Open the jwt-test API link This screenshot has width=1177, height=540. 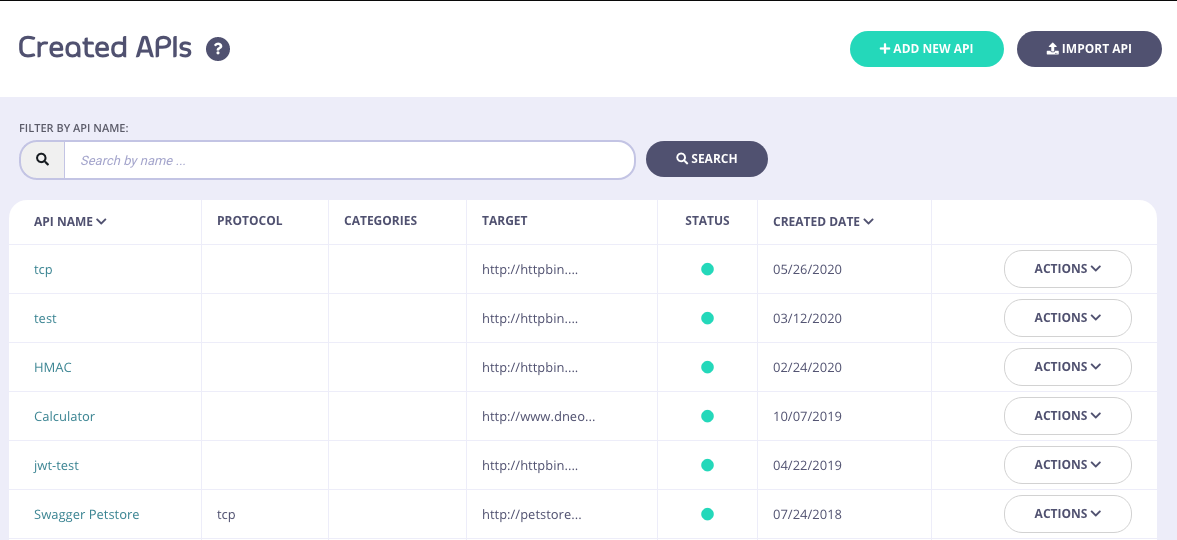click(58, 466)
